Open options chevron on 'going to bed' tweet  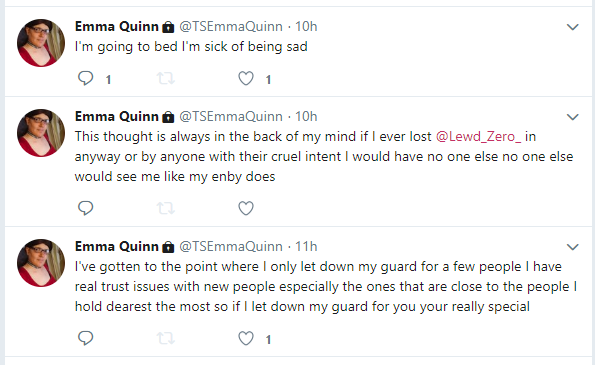click(572, 27)
